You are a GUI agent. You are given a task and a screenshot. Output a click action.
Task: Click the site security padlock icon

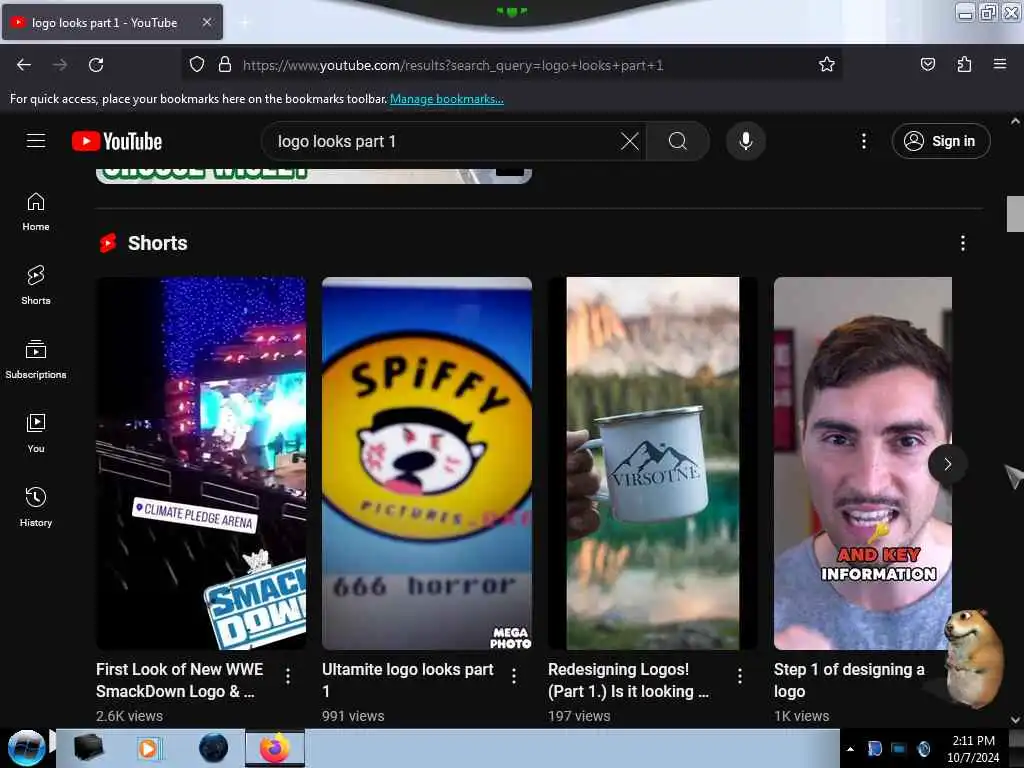[x=225, y=65]
